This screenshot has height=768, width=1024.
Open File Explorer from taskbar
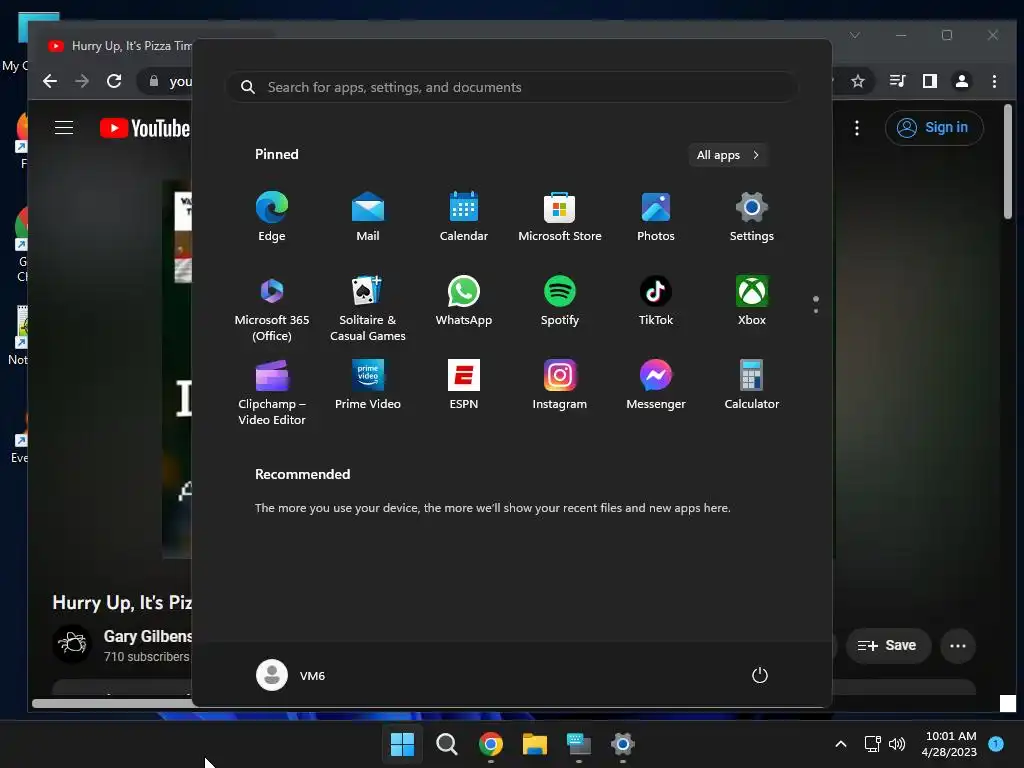tap(535, 744)
